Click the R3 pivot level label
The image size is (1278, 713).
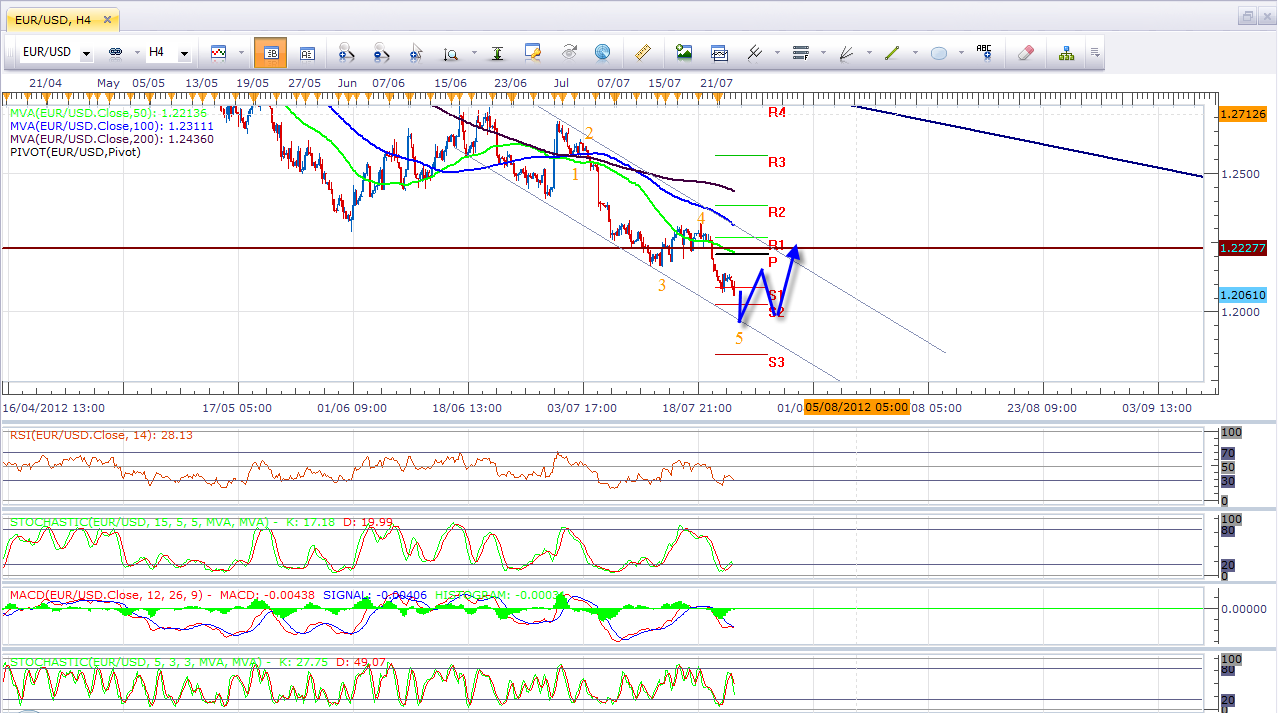776,162
